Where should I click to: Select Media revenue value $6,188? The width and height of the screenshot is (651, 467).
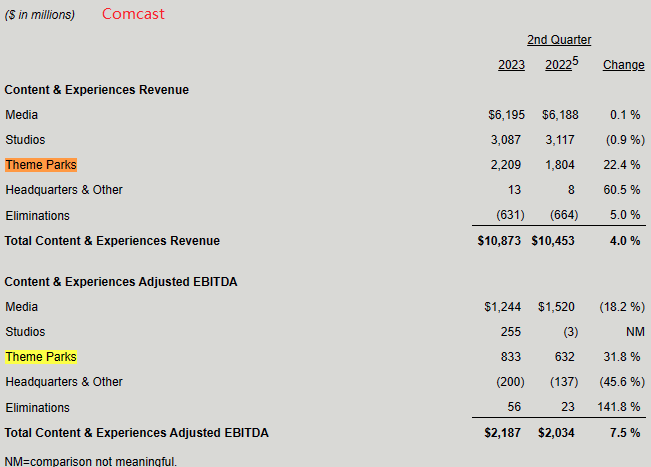point(560,115)
